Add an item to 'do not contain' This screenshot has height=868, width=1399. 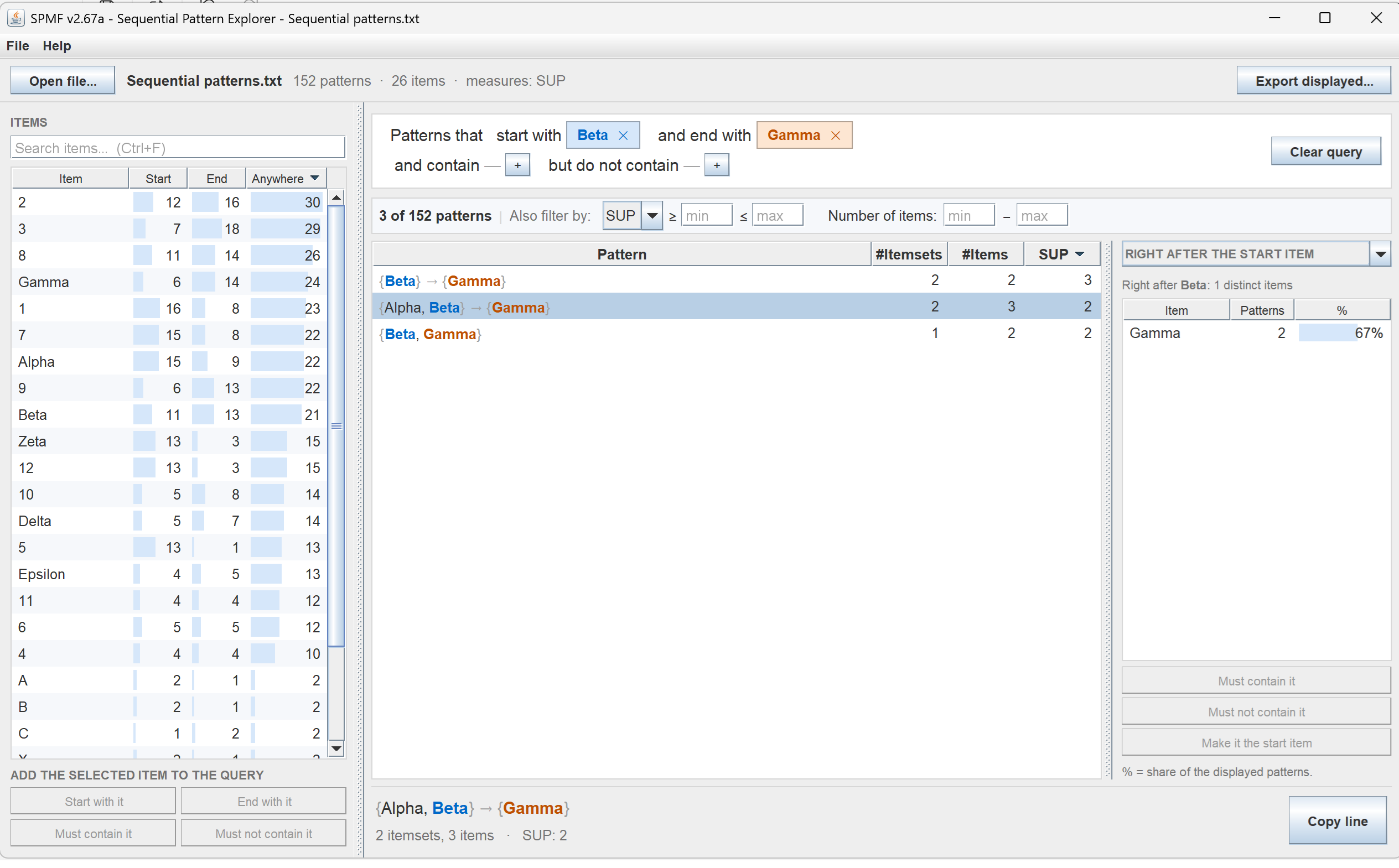coord(717,165)
